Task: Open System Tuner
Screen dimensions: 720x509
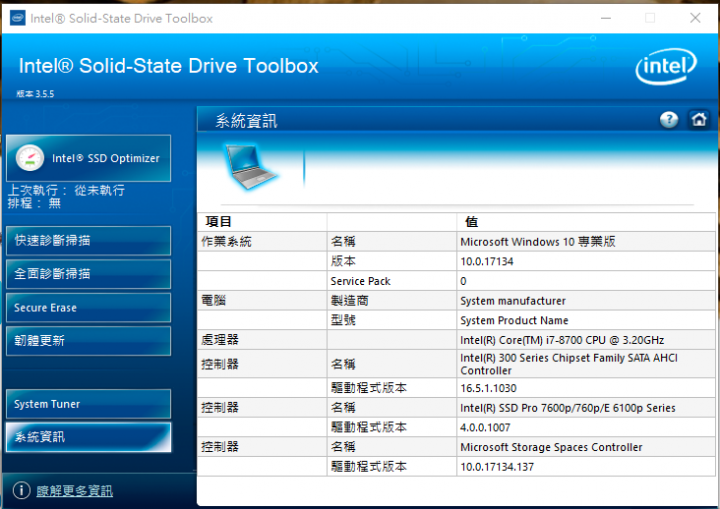Action: coord(89,404)
